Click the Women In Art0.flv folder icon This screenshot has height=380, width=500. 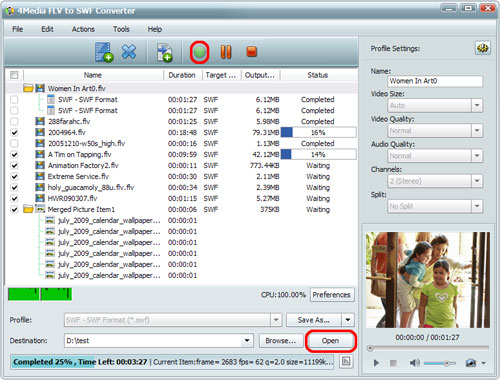click(x=28, y=88)
